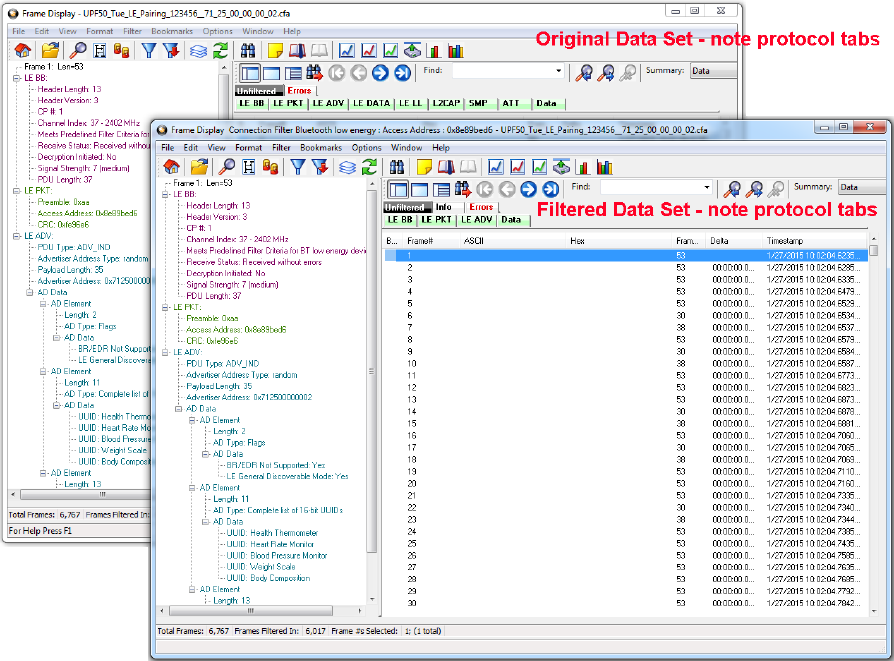Open the Summary dropdown showing Data in the filtered window
Image resolution: width=894 pixels, height=661 pixels.
coord(861,188)
